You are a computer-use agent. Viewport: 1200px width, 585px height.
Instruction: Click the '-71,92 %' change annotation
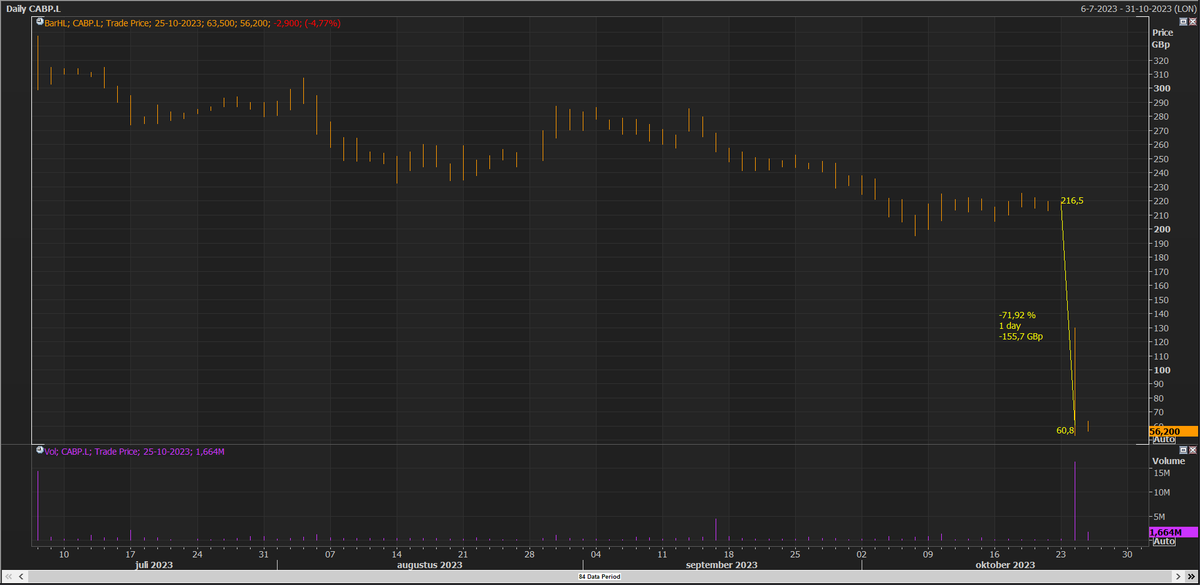pyautogui.click(x=1017, y=315)
